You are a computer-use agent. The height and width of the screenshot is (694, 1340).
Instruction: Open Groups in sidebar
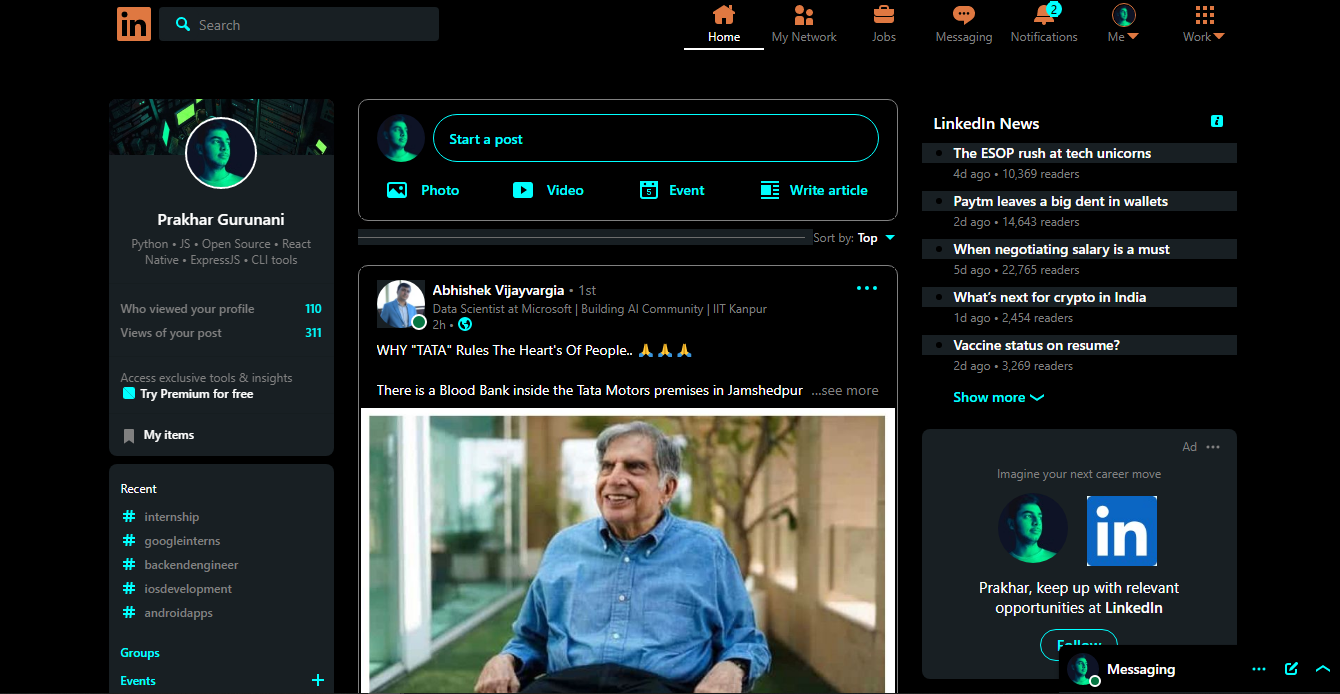pos(140,653)
